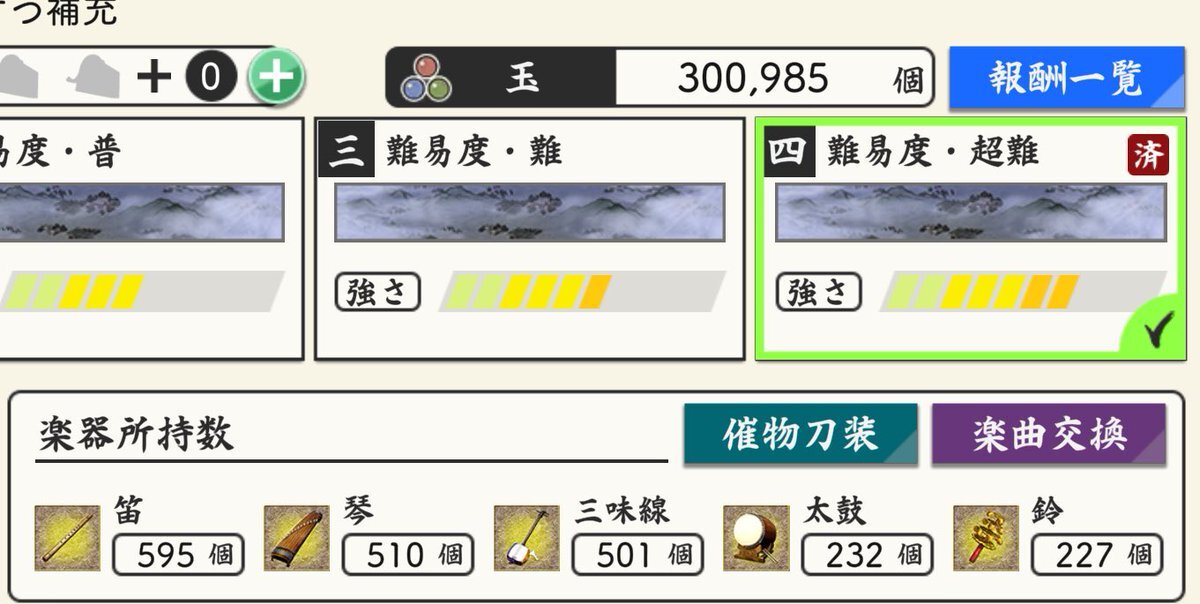This screenshot has height=604, width=1200.
Task: Click the three-colored 玉 orbs icon
Action: click(x=427, y=78)
